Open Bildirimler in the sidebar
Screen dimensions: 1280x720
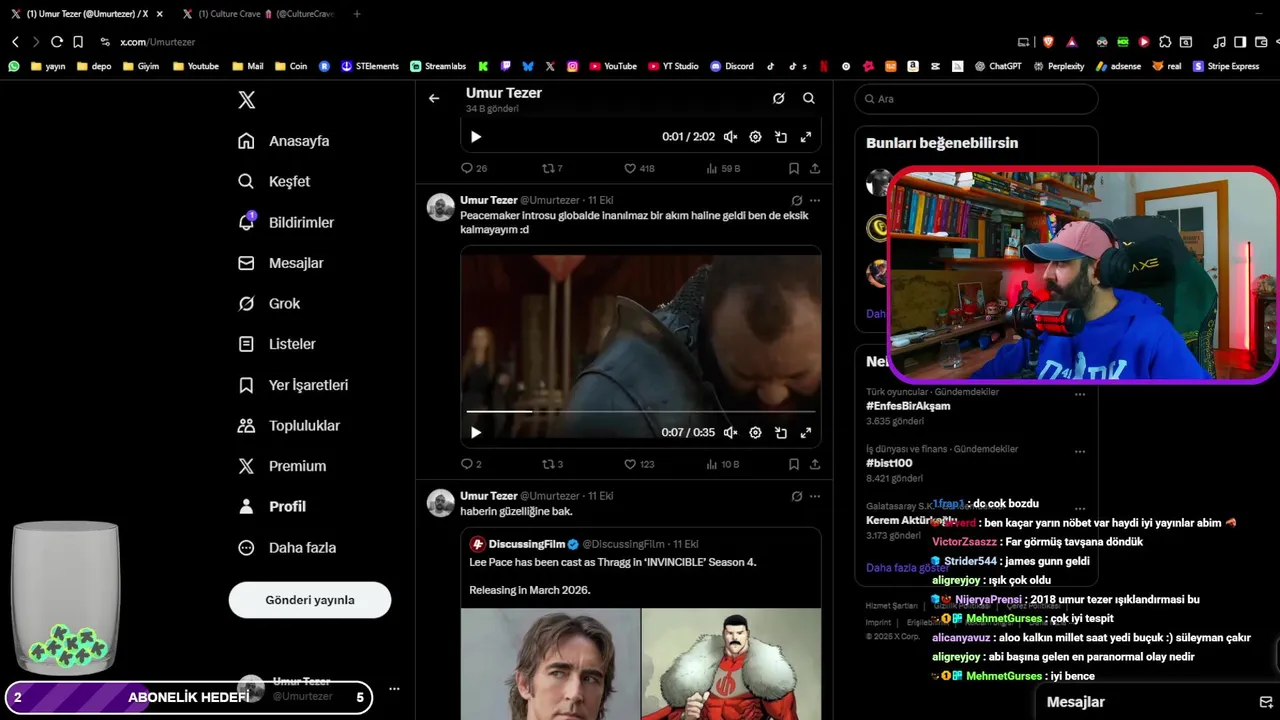pos(286,222)
